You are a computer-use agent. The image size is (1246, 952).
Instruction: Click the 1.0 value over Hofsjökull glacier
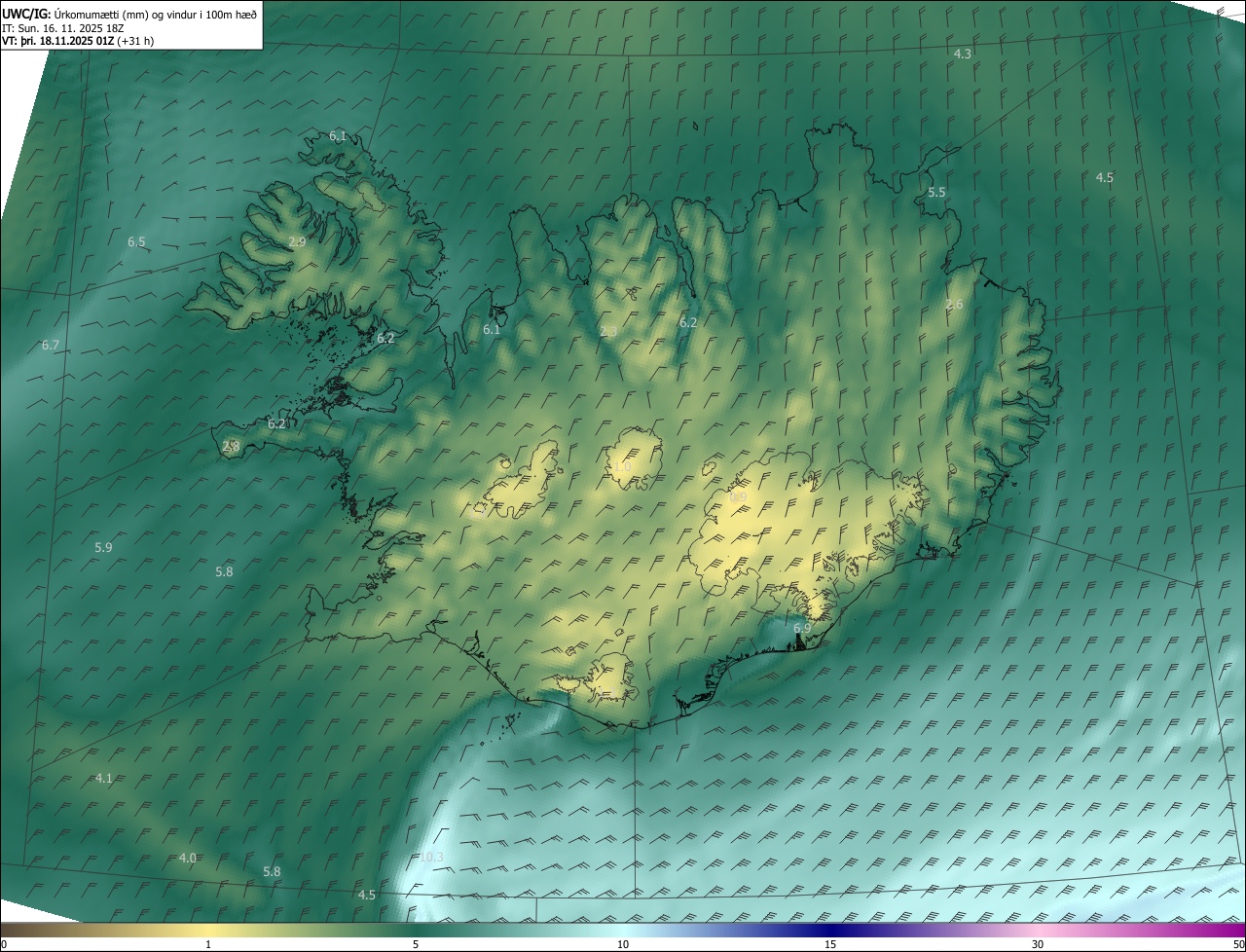click(622, 467)
